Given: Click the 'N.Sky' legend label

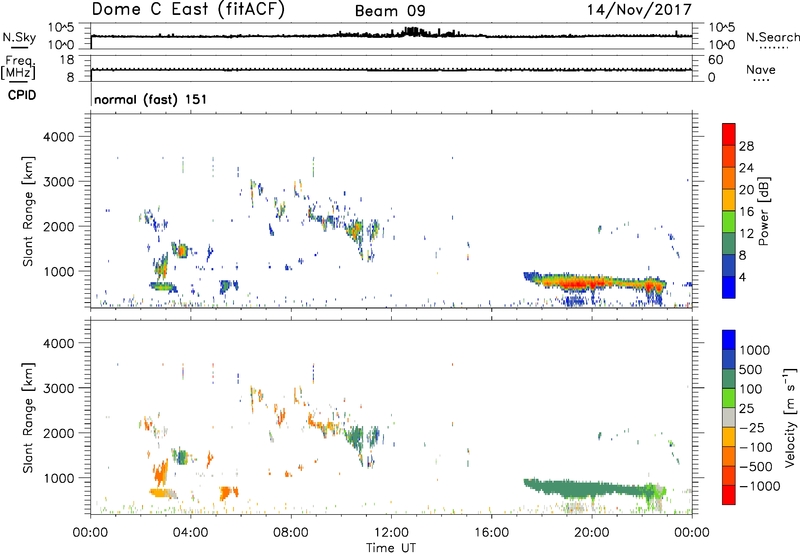Looking at the screenshot, I should pyautogui.click(x=19, y=37).
